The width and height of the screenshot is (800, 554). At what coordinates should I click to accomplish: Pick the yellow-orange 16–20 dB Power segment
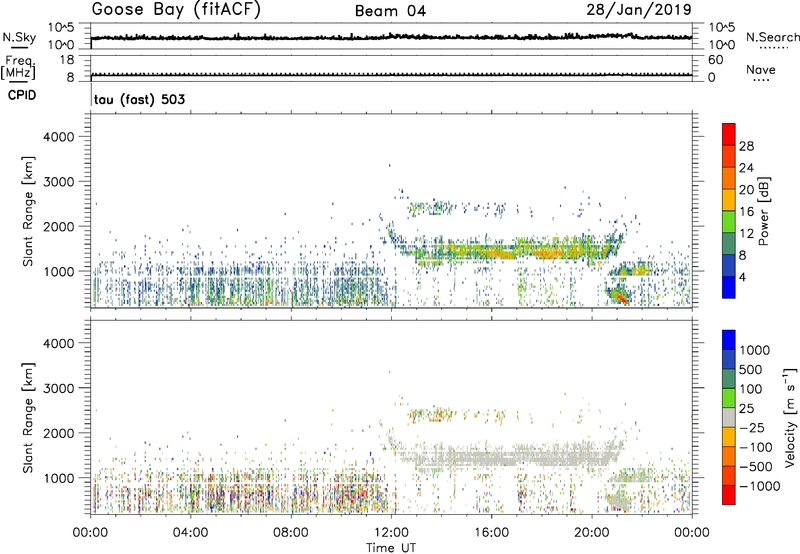pos(729,199)
